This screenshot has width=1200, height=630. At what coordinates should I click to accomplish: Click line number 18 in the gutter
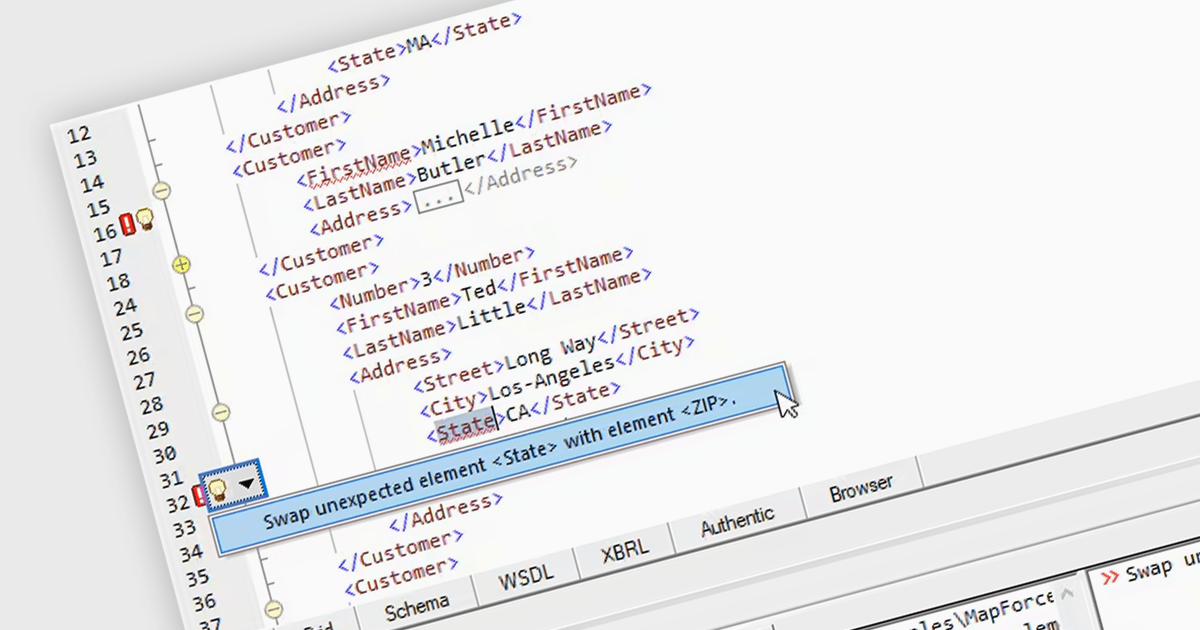point(117,282)
